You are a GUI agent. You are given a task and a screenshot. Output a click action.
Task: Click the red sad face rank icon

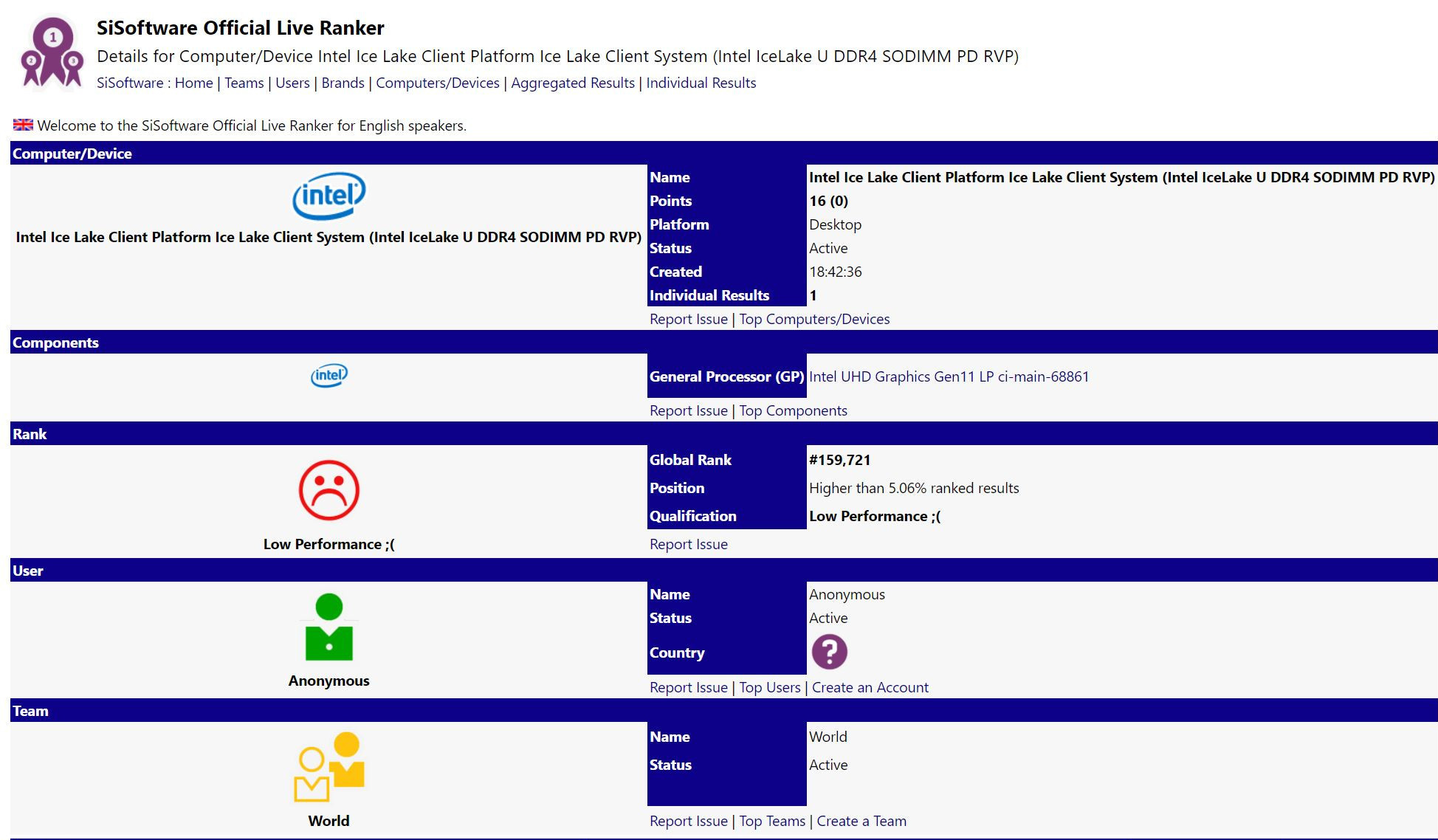point(328,490)
